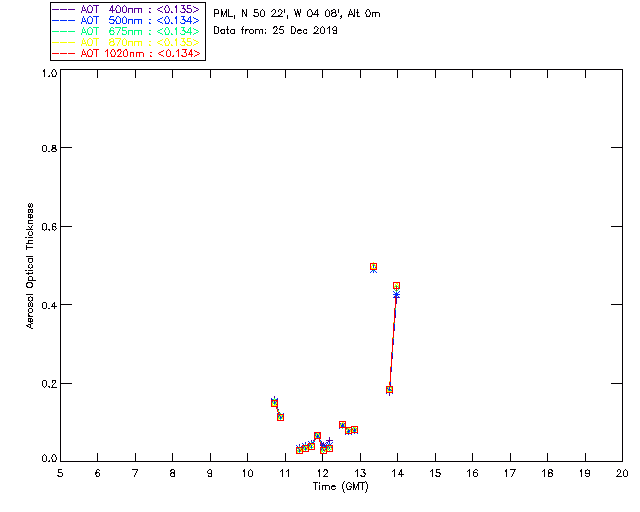Screen dimensions: 640x512
Task: Select legend text 'AOT 500nm : <0.134>'
Action: tap(140, 20)
